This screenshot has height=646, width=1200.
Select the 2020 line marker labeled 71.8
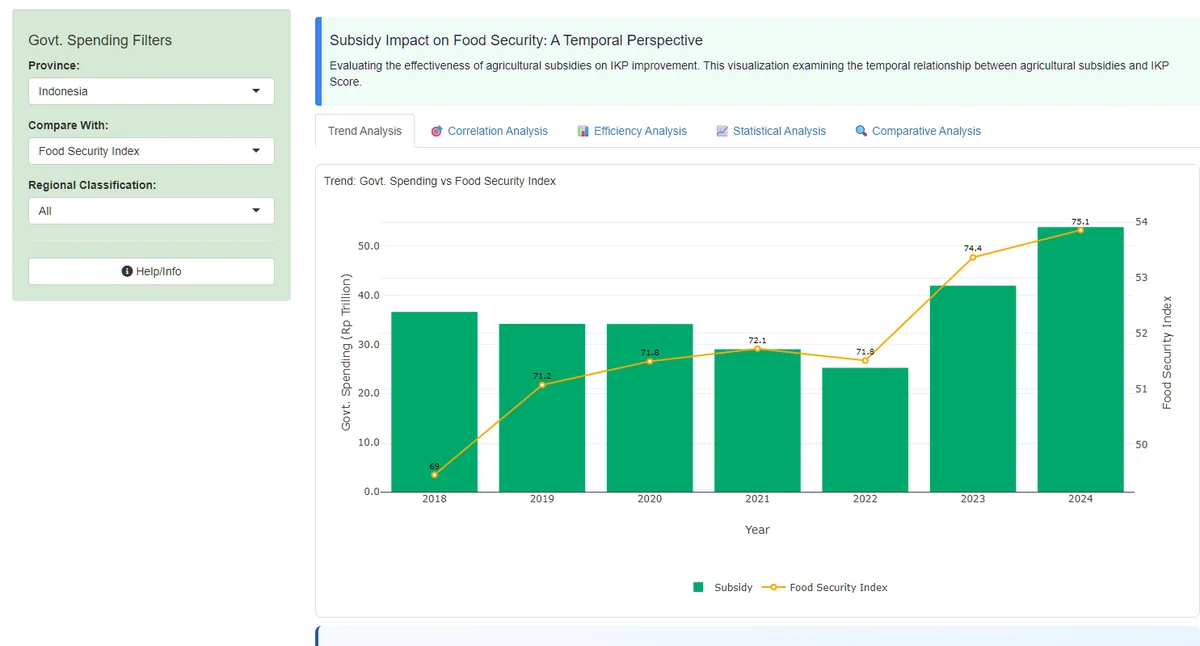click(650, 361)
